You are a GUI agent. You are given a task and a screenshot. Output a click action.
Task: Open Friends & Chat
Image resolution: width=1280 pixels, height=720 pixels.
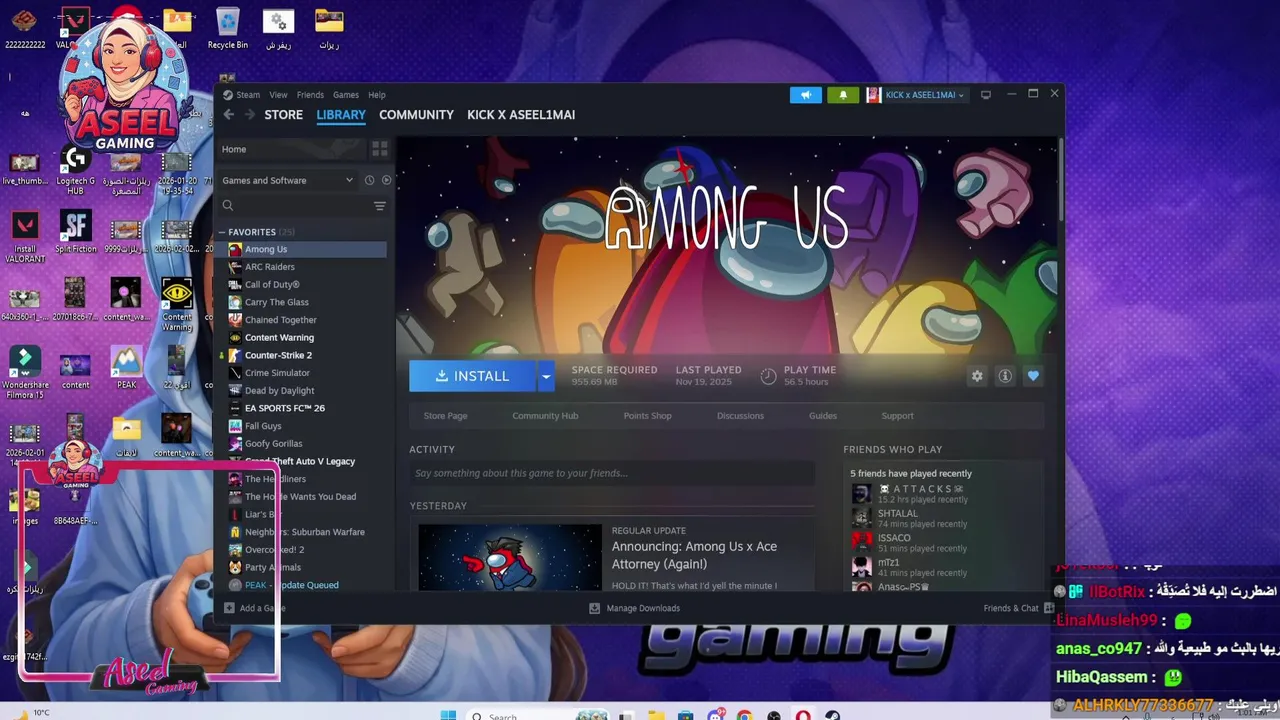(1018, 608)
